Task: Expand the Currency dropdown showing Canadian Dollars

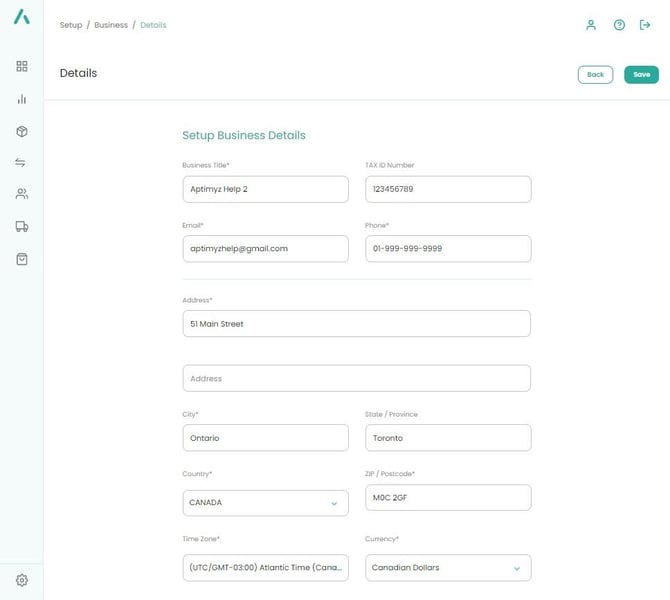Action: [448, 568]
